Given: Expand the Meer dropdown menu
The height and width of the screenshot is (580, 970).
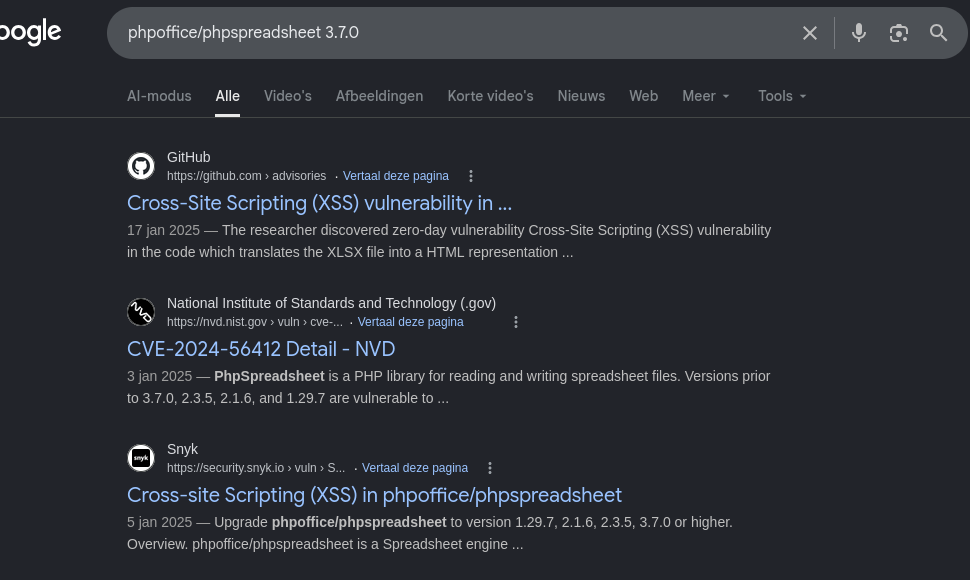Looking at the screenshot, I should (x=706, y=96).
